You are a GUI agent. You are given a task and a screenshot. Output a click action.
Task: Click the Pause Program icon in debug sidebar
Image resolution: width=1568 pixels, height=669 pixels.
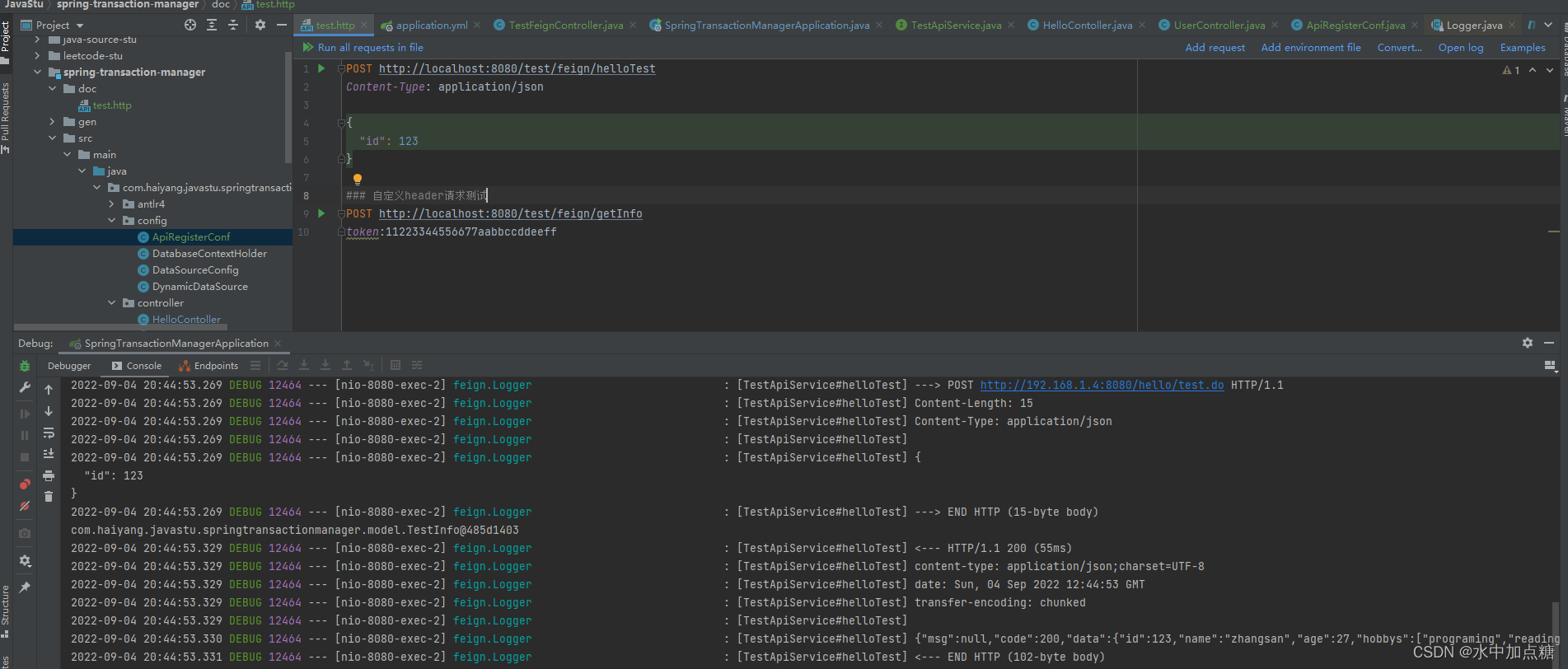pos(25,435)
